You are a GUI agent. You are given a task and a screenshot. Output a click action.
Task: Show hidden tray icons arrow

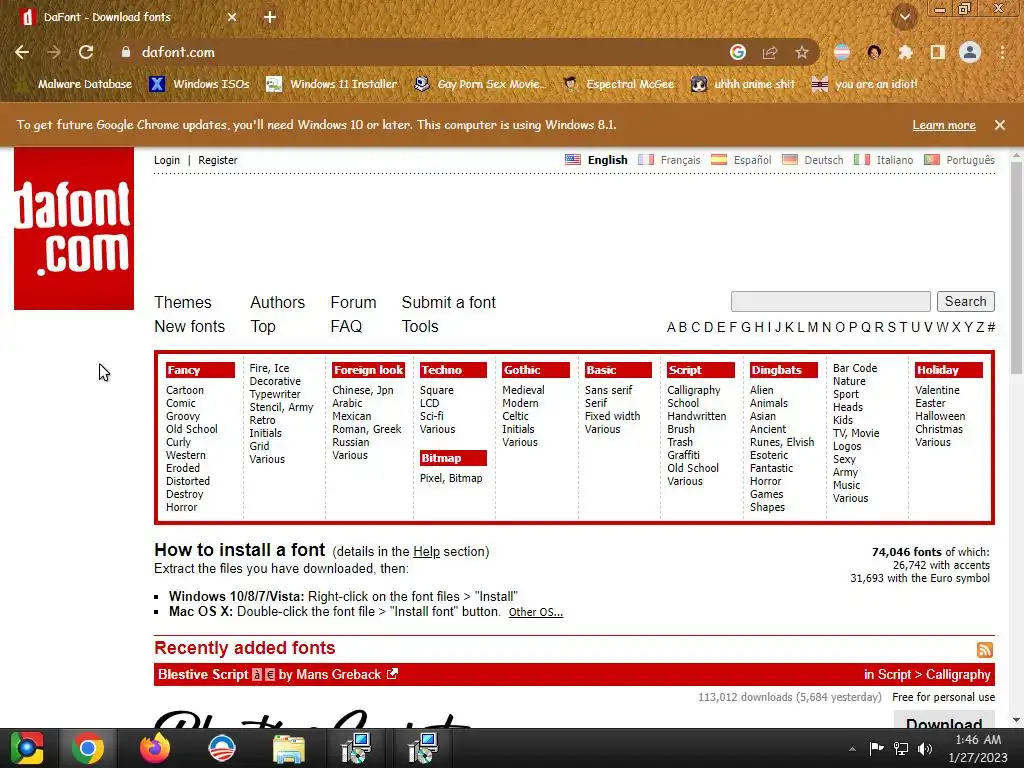852,749
